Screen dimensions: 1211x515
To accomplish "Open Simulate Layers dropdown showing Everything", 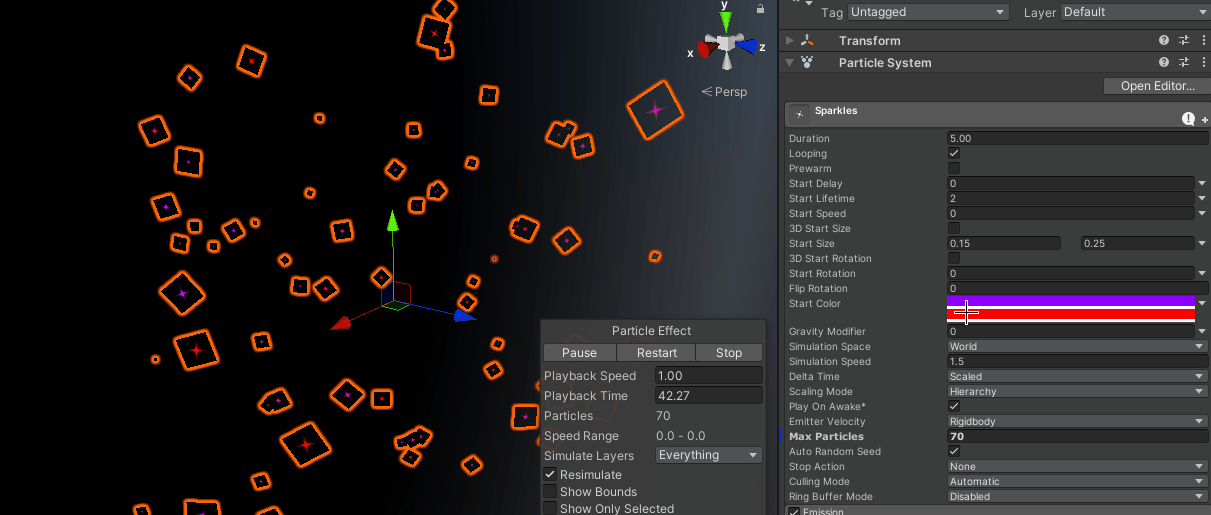I will click(x=709, y=455).
